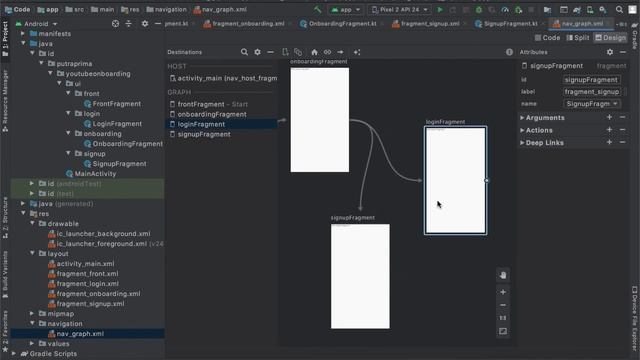Click the label field fragment_signup
This screenshot has width=640, height=360.
pos(591,91)
